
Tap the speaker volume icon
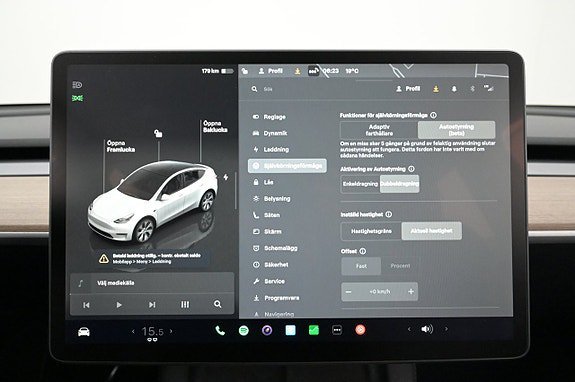[x=427, y=329]
